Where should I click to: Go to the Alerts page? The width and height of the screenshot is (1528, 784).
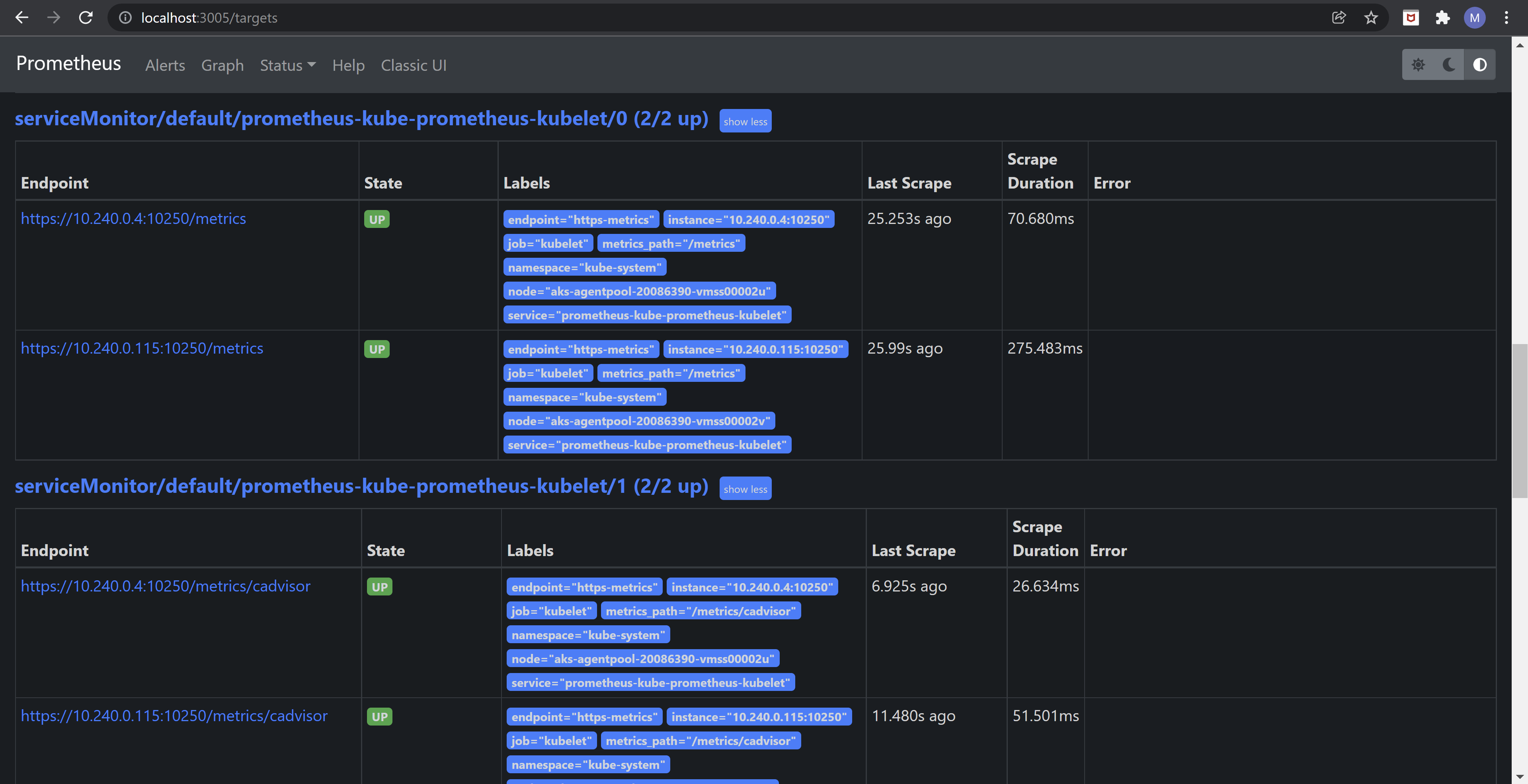(165, 65)
